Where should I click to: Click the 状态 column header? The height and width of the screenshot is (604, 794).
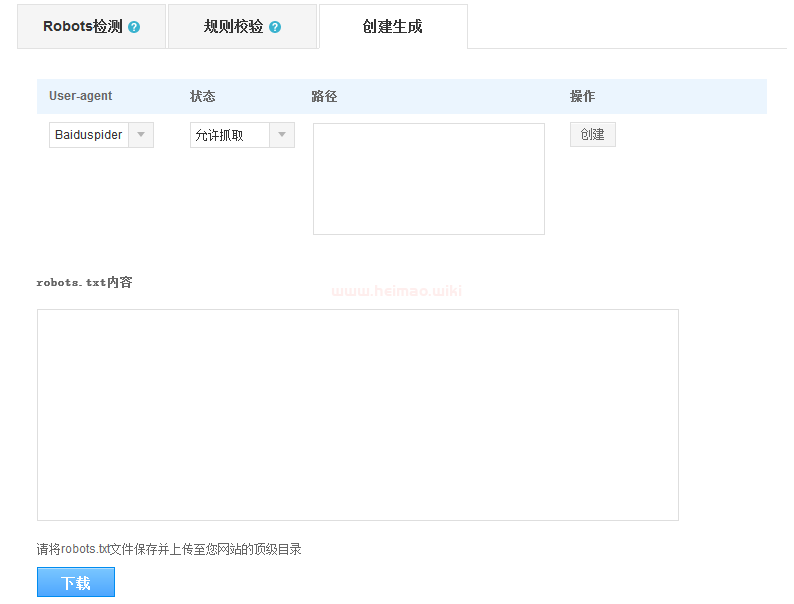click(203, 96)
